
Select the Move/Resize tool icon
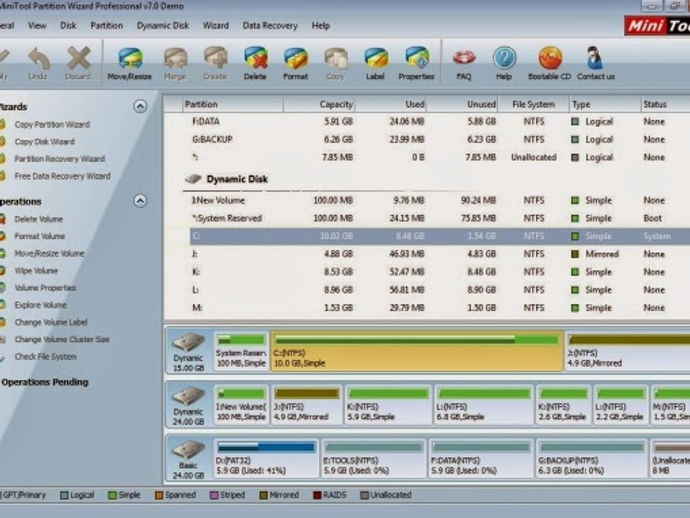(x=130, y=59)
